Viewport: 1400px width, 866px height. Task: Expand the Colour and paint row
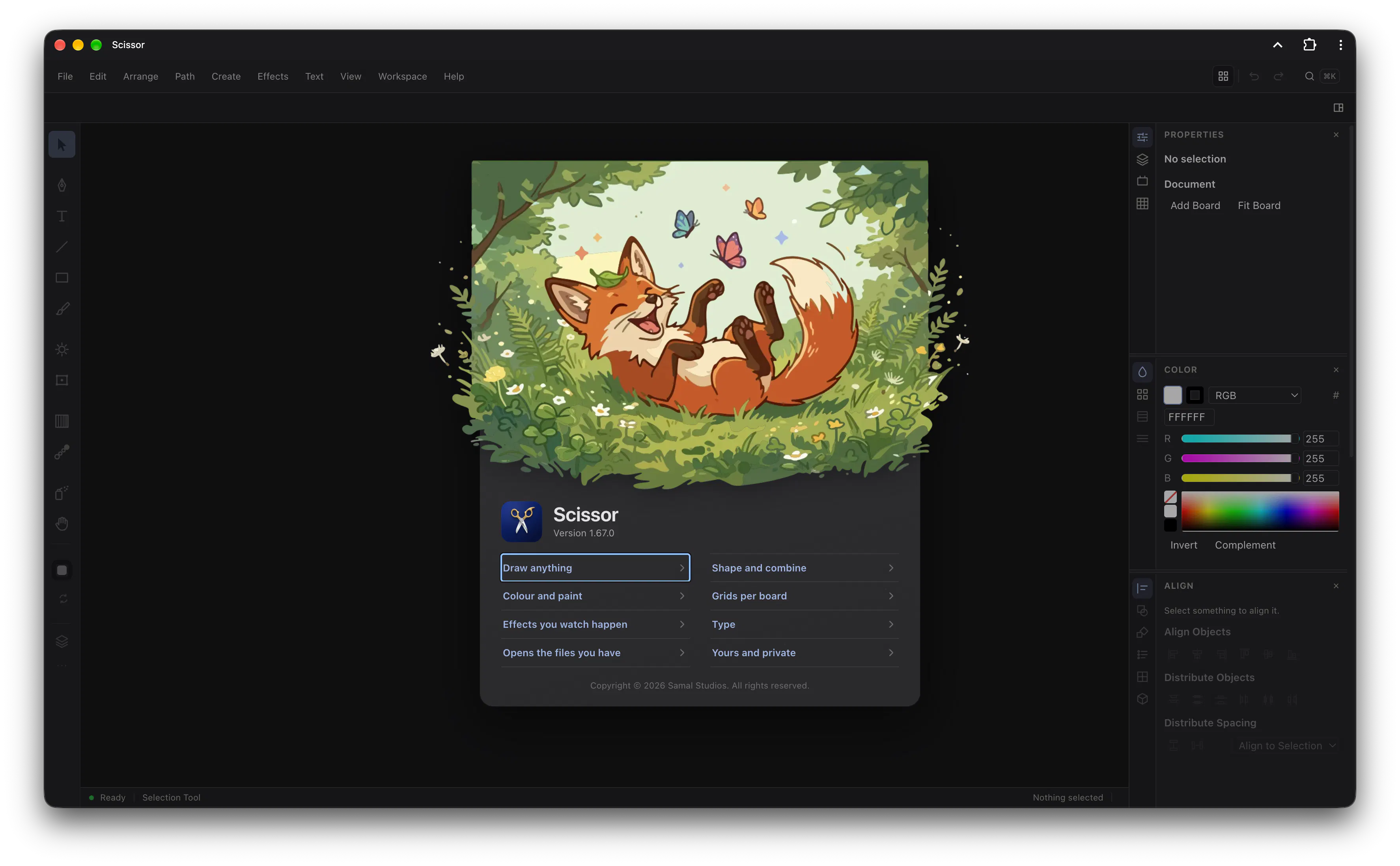pos(595,595)
